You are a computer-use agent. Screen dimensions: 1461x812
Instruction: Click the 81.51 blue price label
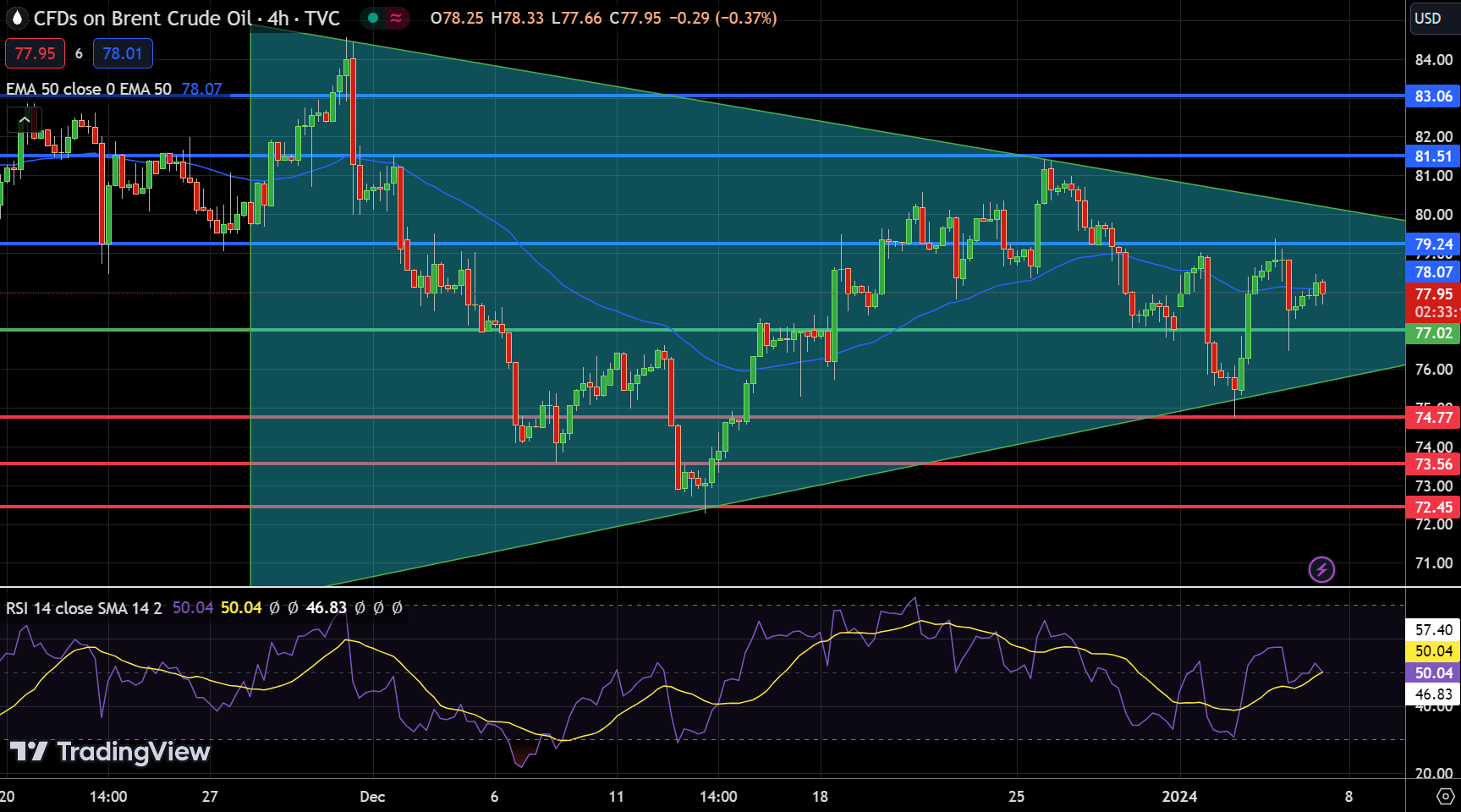click(x=1433, y=156)
